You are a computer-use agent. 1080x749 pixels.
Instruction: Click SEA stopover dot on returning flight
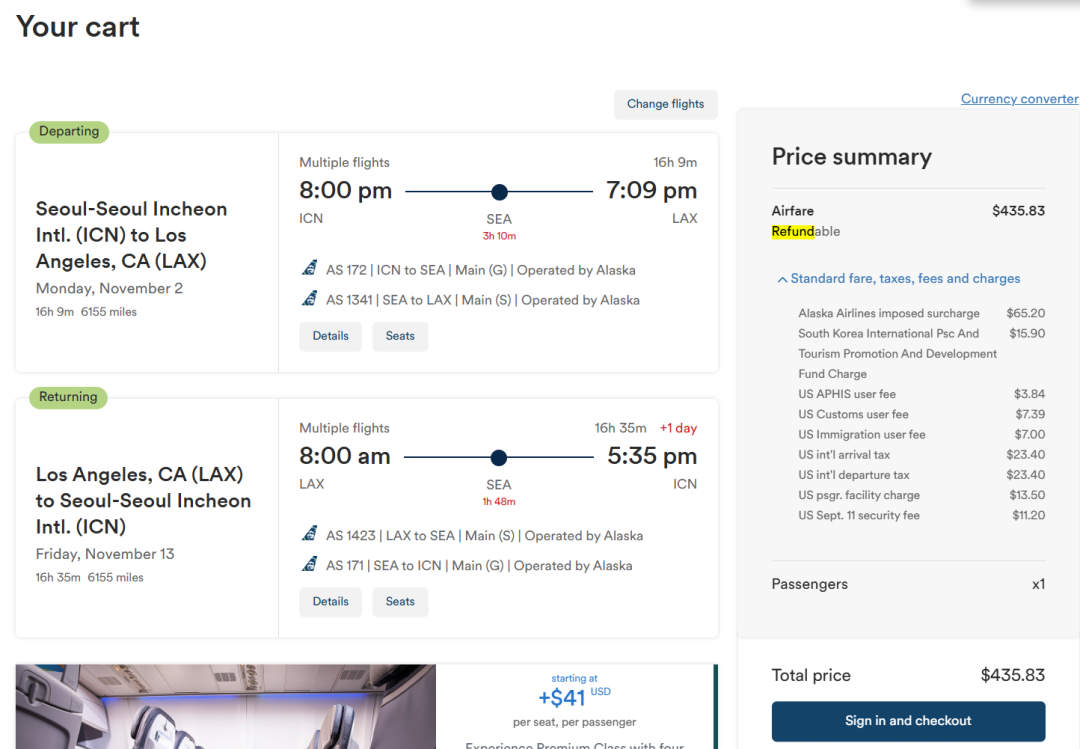(x=499, y=458)
